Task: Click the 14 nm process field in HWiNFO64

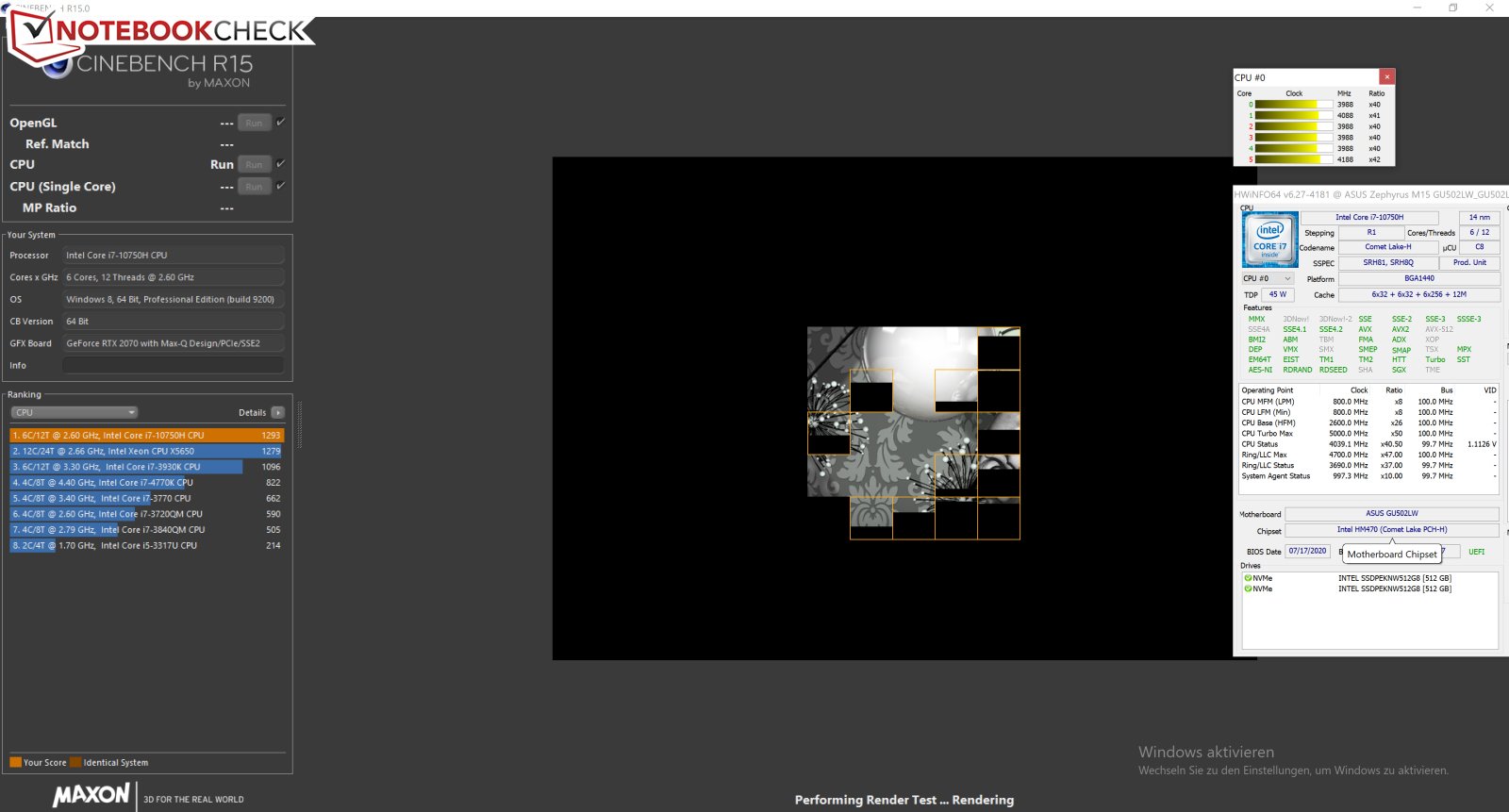Action: [1479, 217]
